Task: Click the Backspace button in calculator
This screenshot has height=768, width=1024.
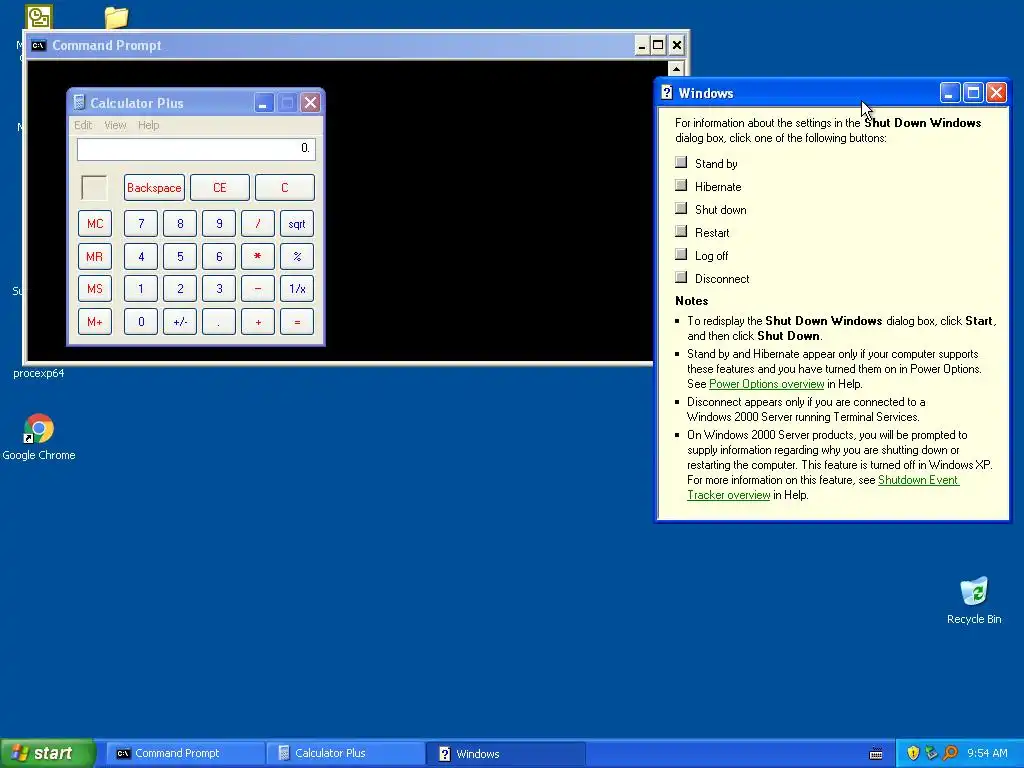Action: (154, 187)
